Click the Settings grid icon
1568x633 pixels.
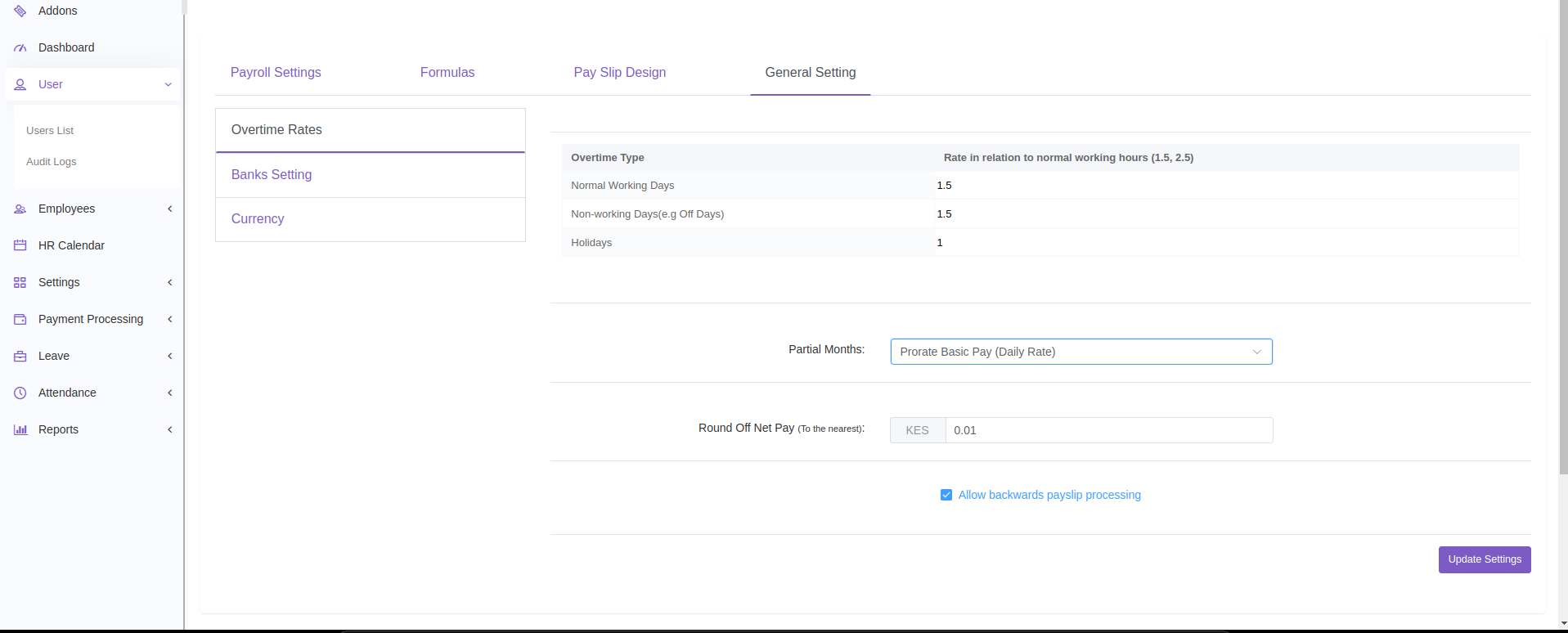click(x=20, y=283)
